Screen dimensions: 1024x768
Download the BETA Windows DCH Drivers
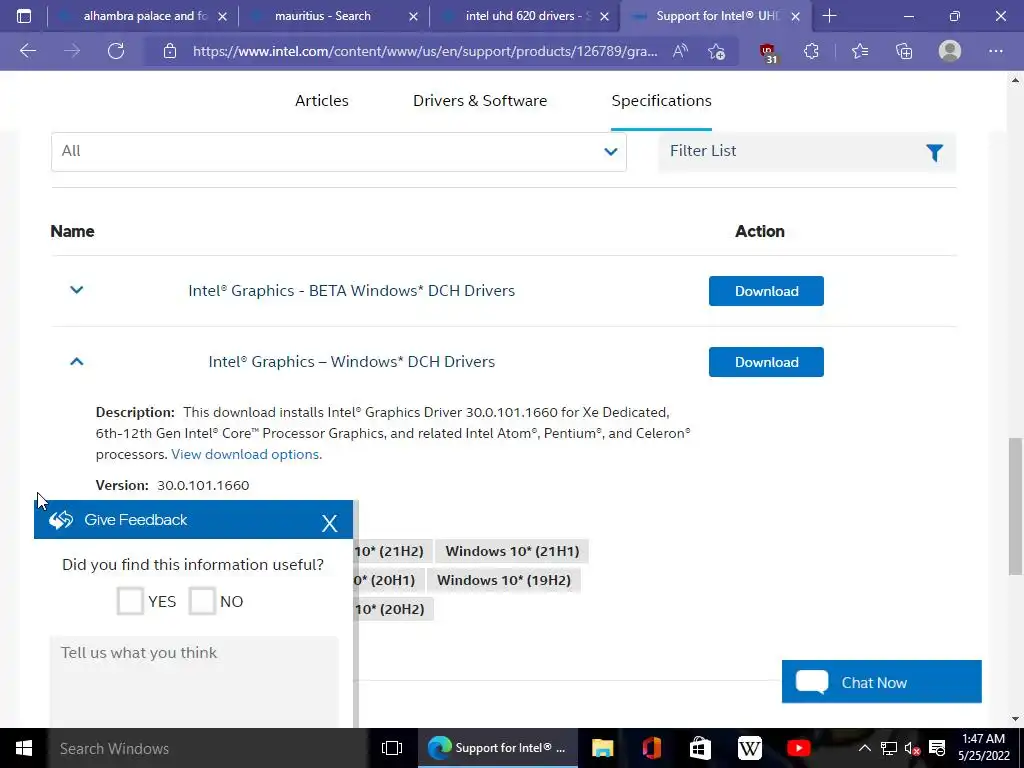(x=766, y=291)
